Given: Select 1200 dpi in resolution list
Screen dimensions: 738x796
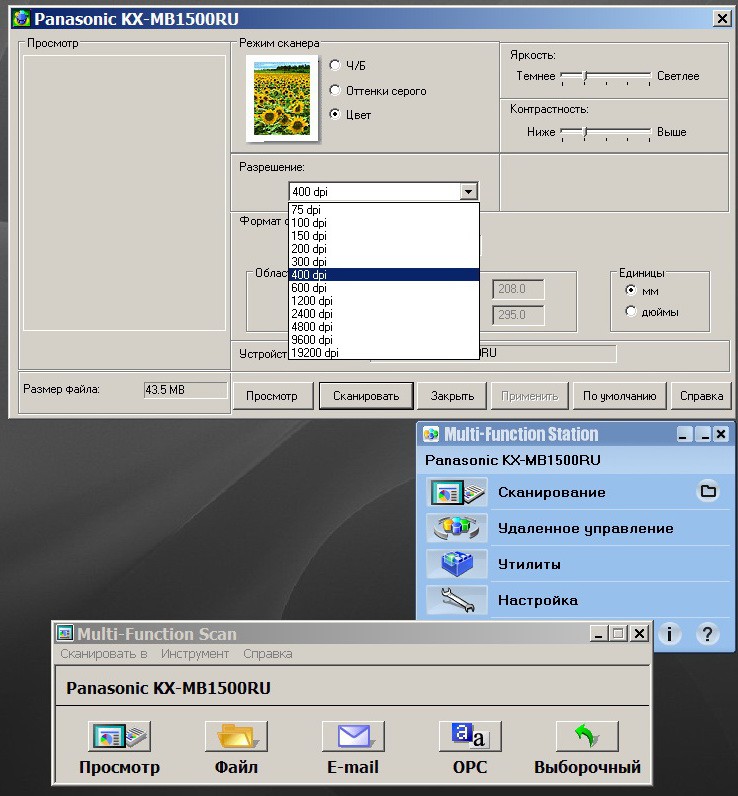Looking at the screenshot, I should pyautogui.click(x=384, y=301).
